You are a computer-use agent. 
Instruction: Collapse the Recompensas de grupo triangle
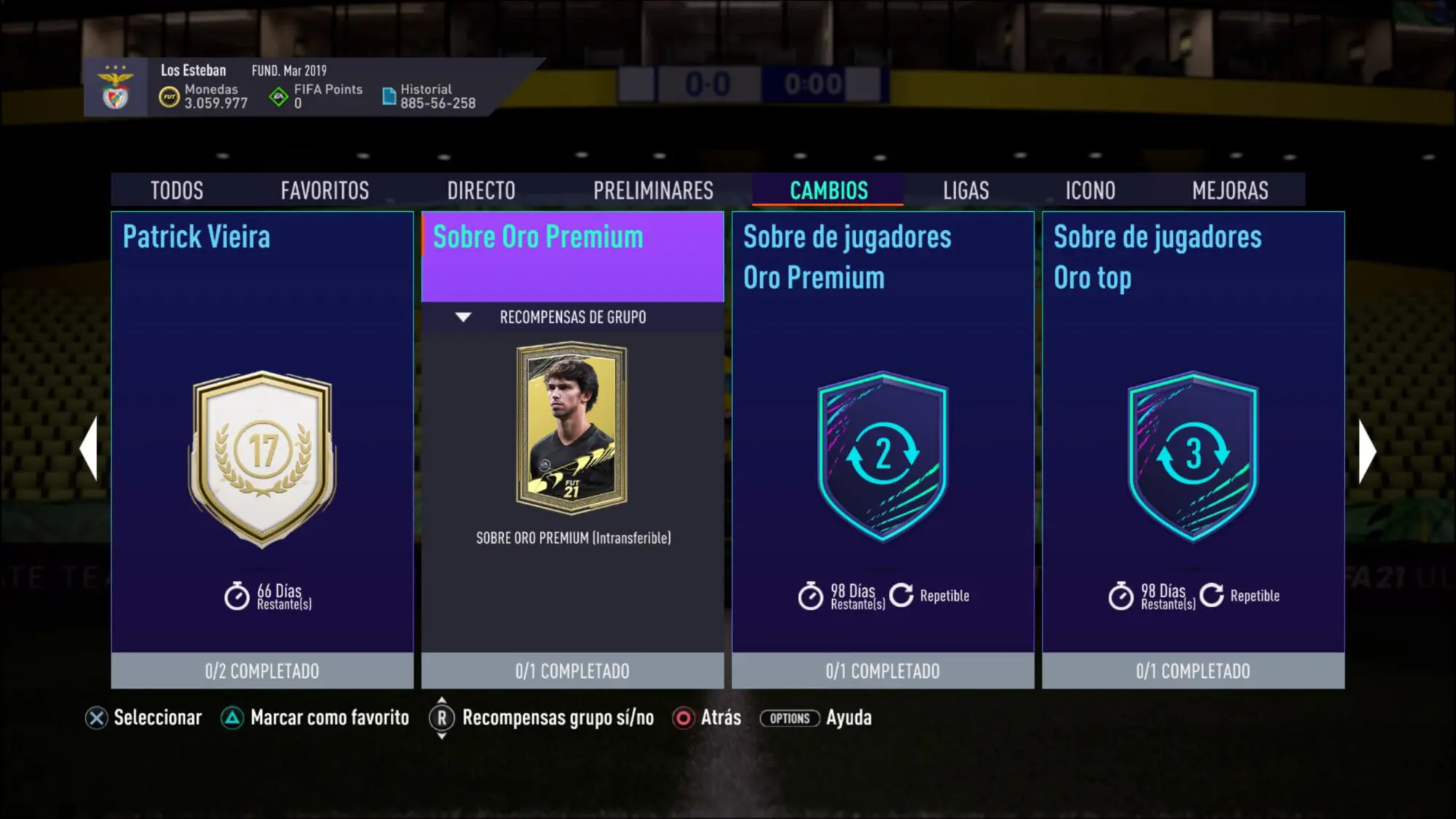pyautogui.click(x=463, y=317)
